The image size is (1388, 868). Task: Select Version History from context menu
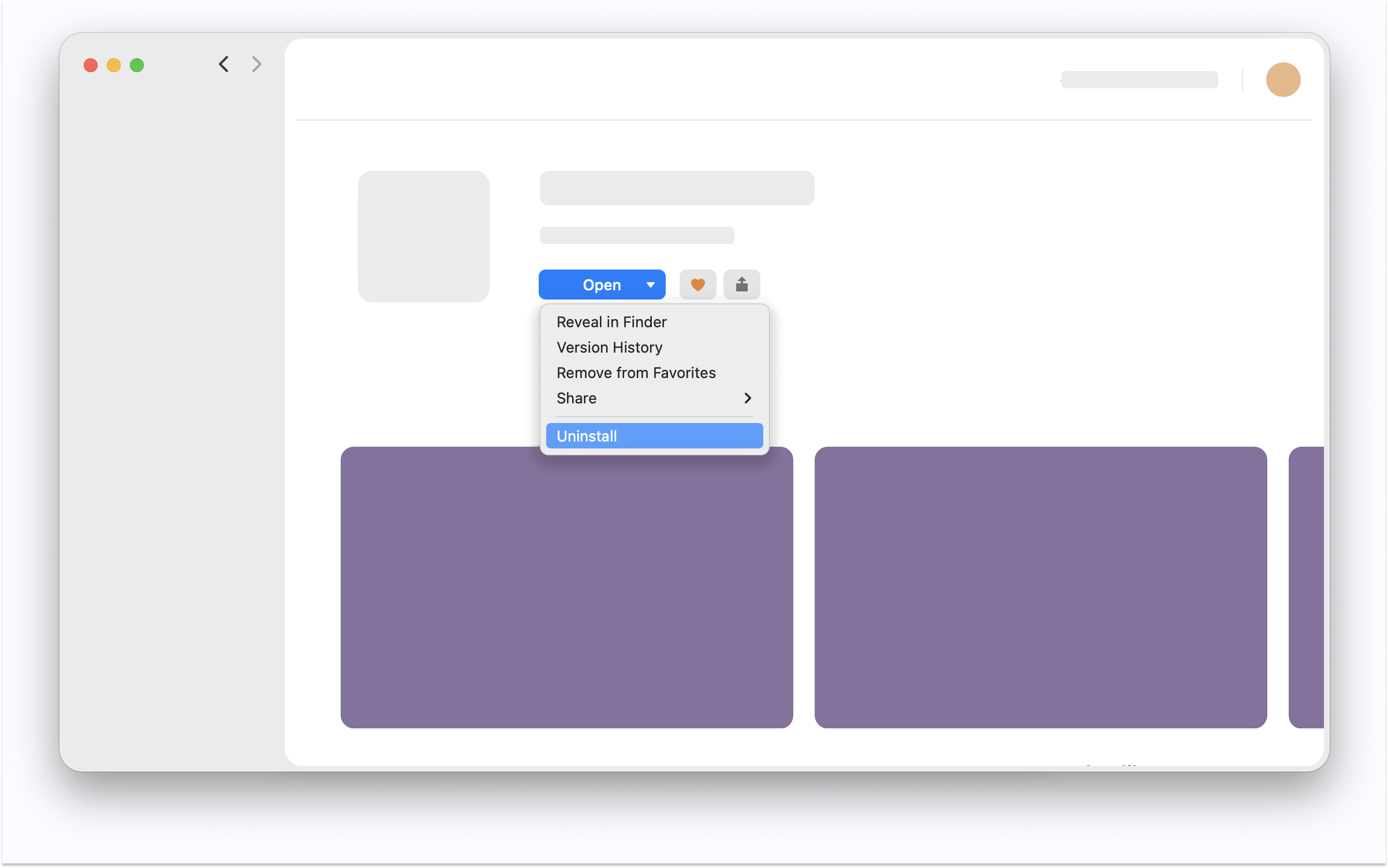[609, 347]
